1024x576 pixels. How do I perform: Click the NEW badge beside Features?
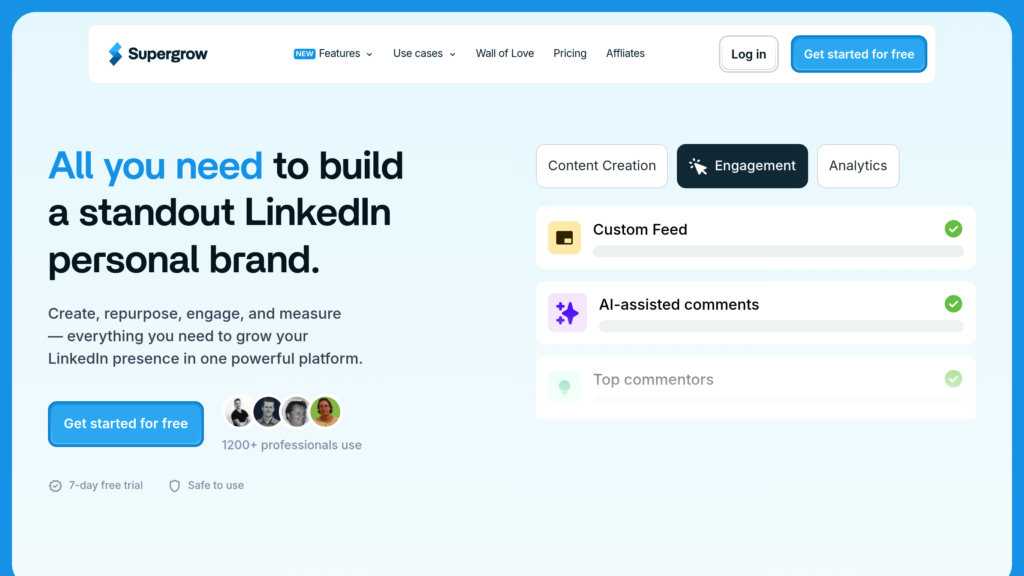point(304,54)
